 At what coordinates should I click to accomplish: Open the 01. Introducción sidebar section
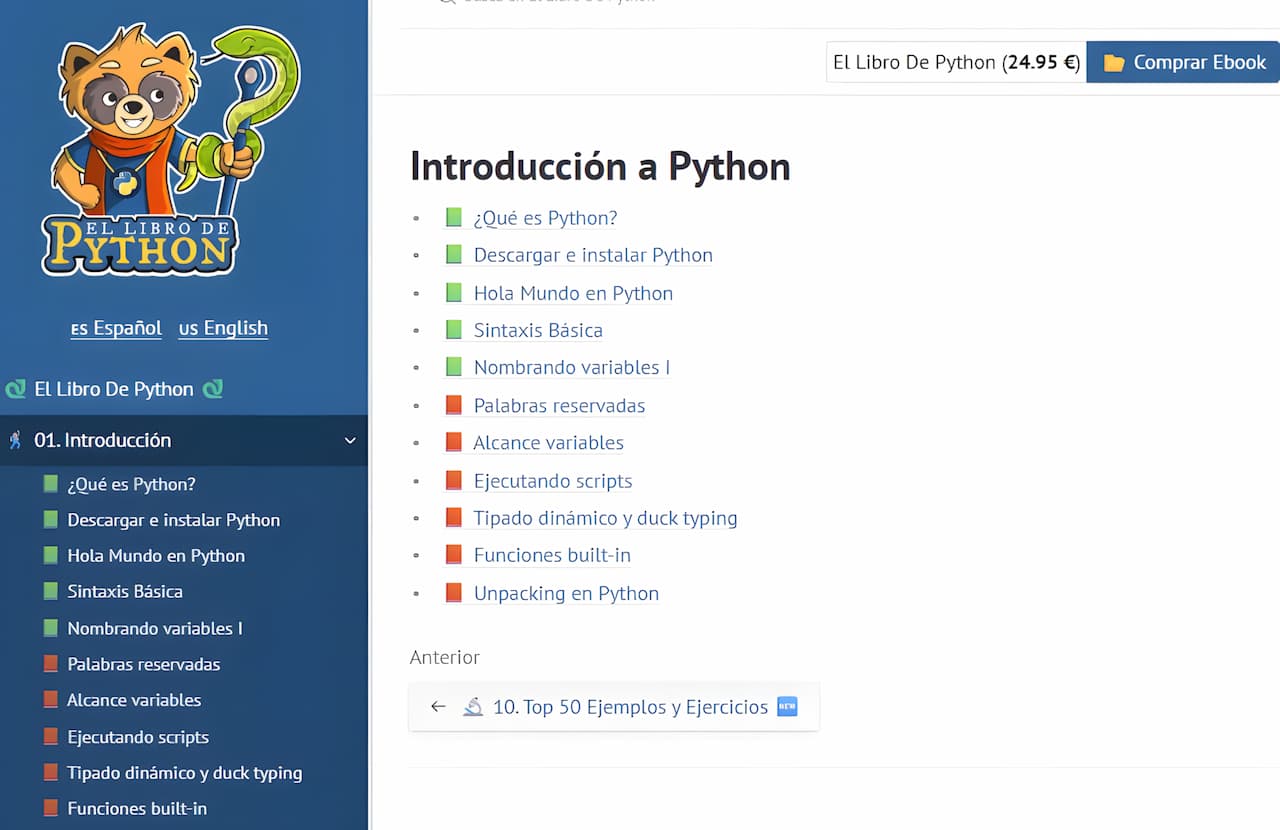pos(102,440)
